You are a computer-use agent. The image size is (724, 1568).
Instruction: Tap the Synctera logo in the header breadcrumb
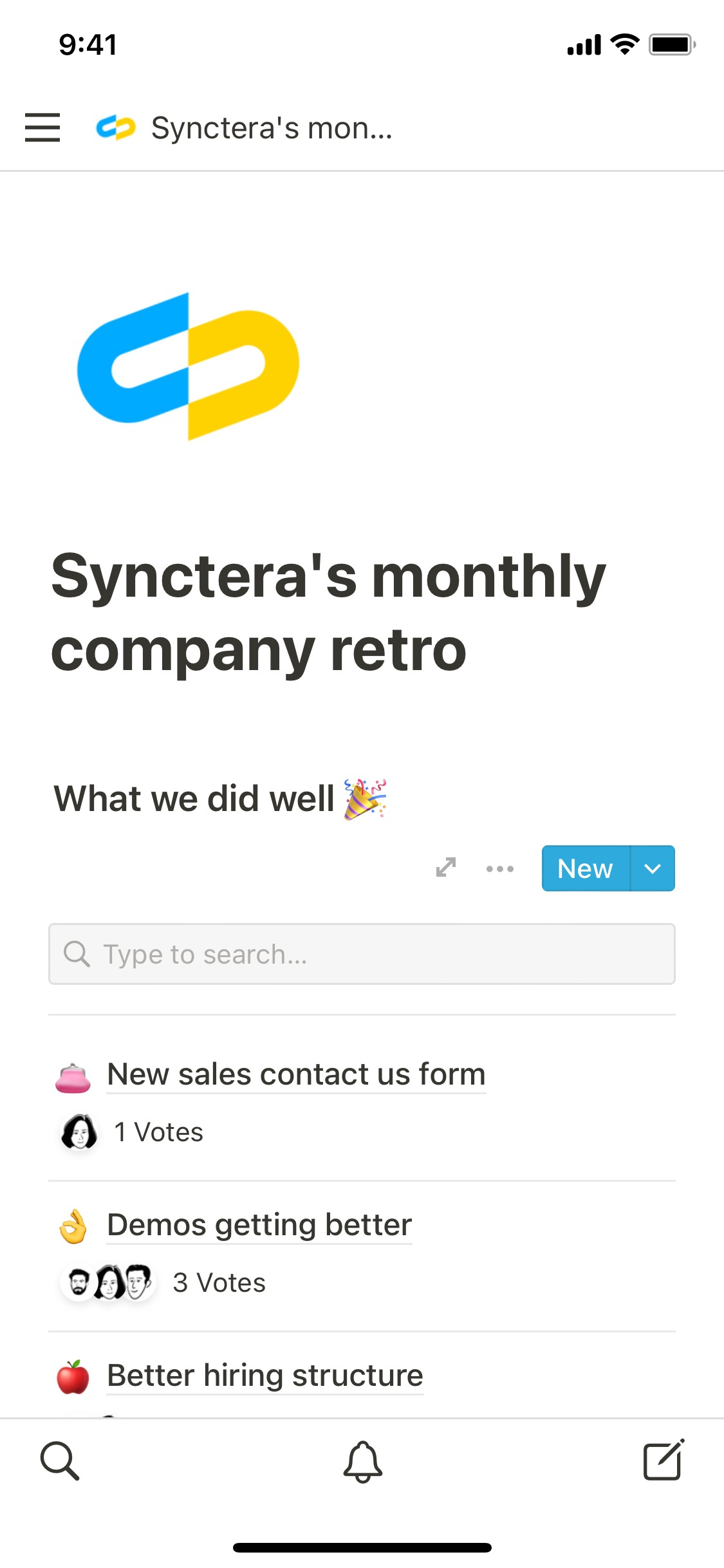click(x=116, y=127)
